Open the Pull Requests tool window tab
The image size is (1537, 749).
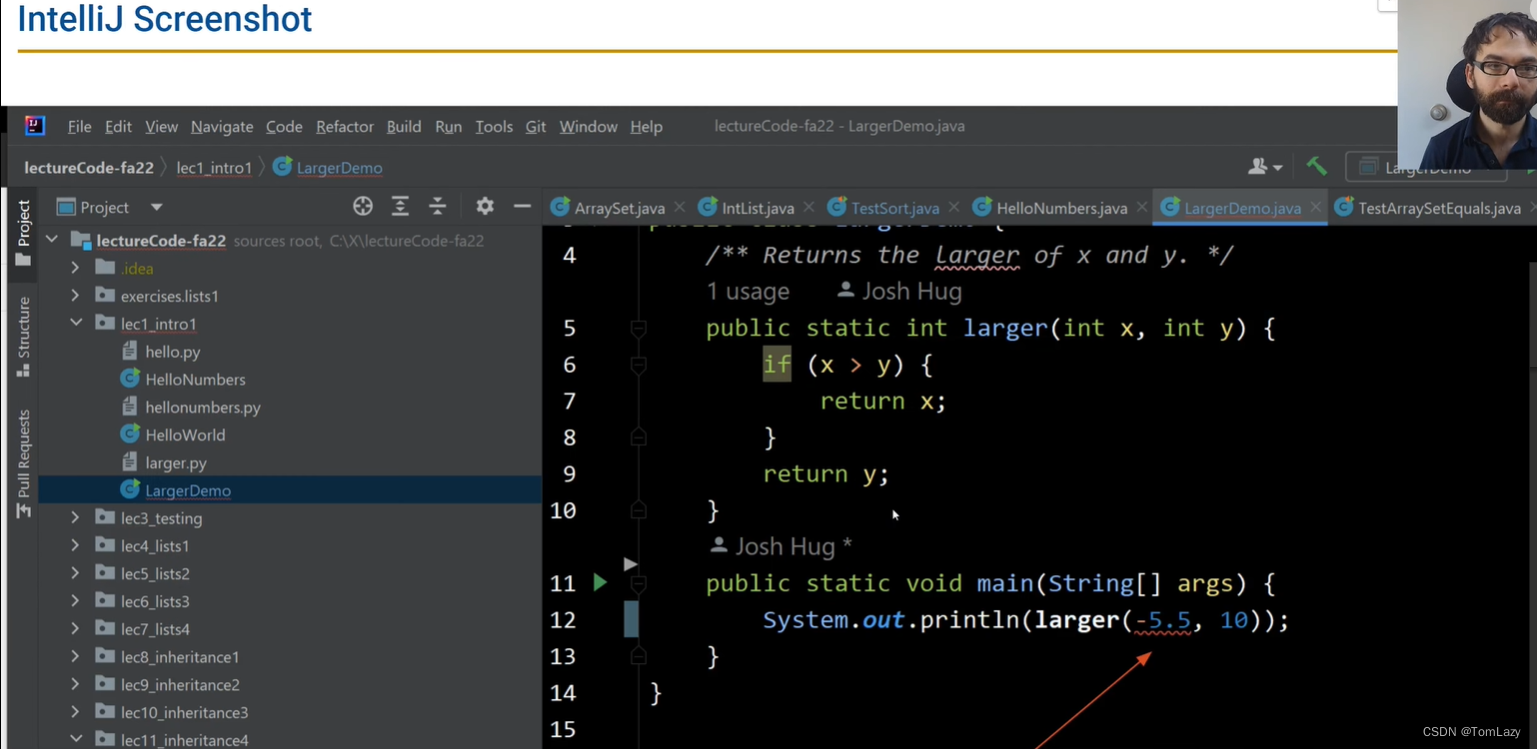click(24, 464)
